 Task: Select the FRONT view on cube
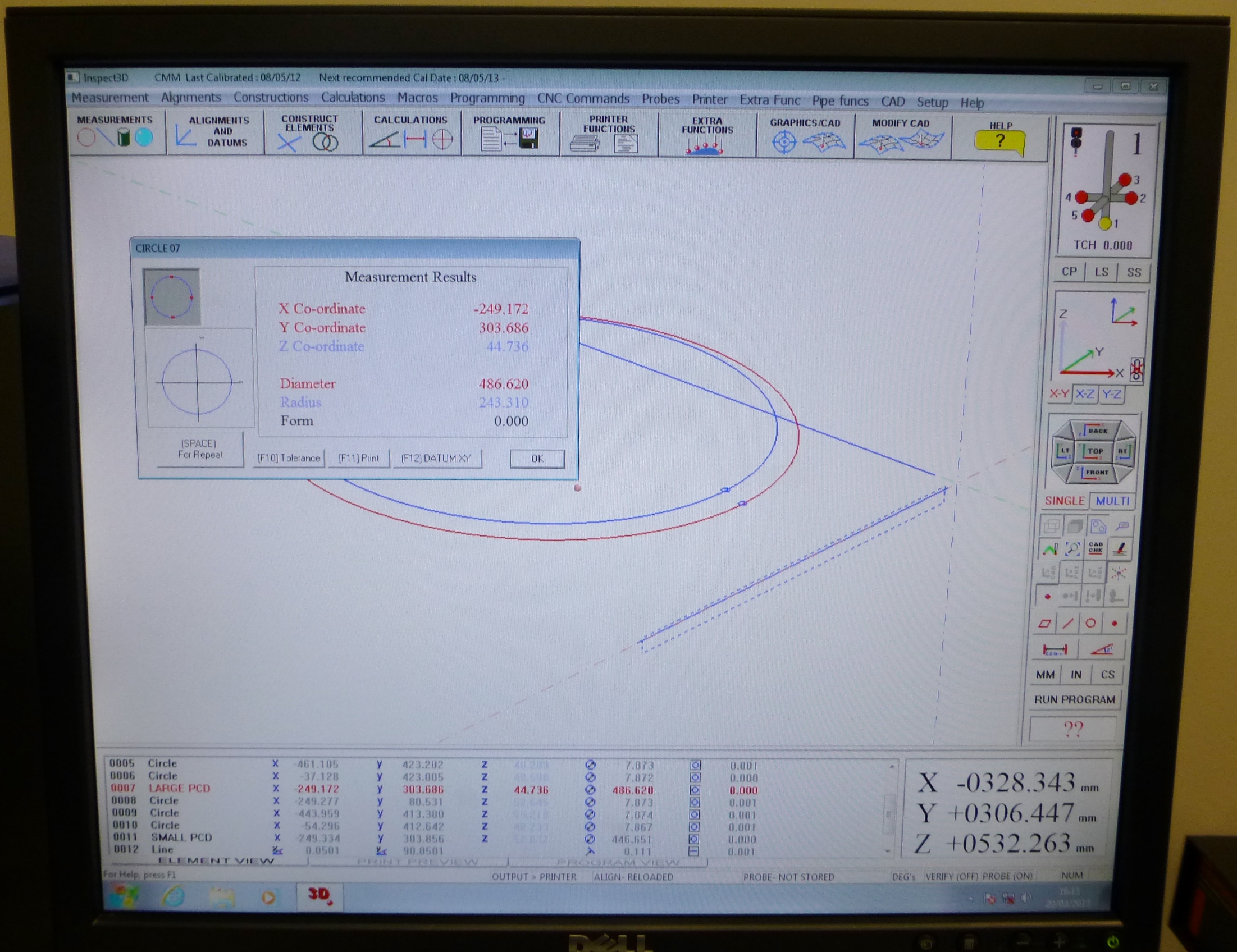1095,472
